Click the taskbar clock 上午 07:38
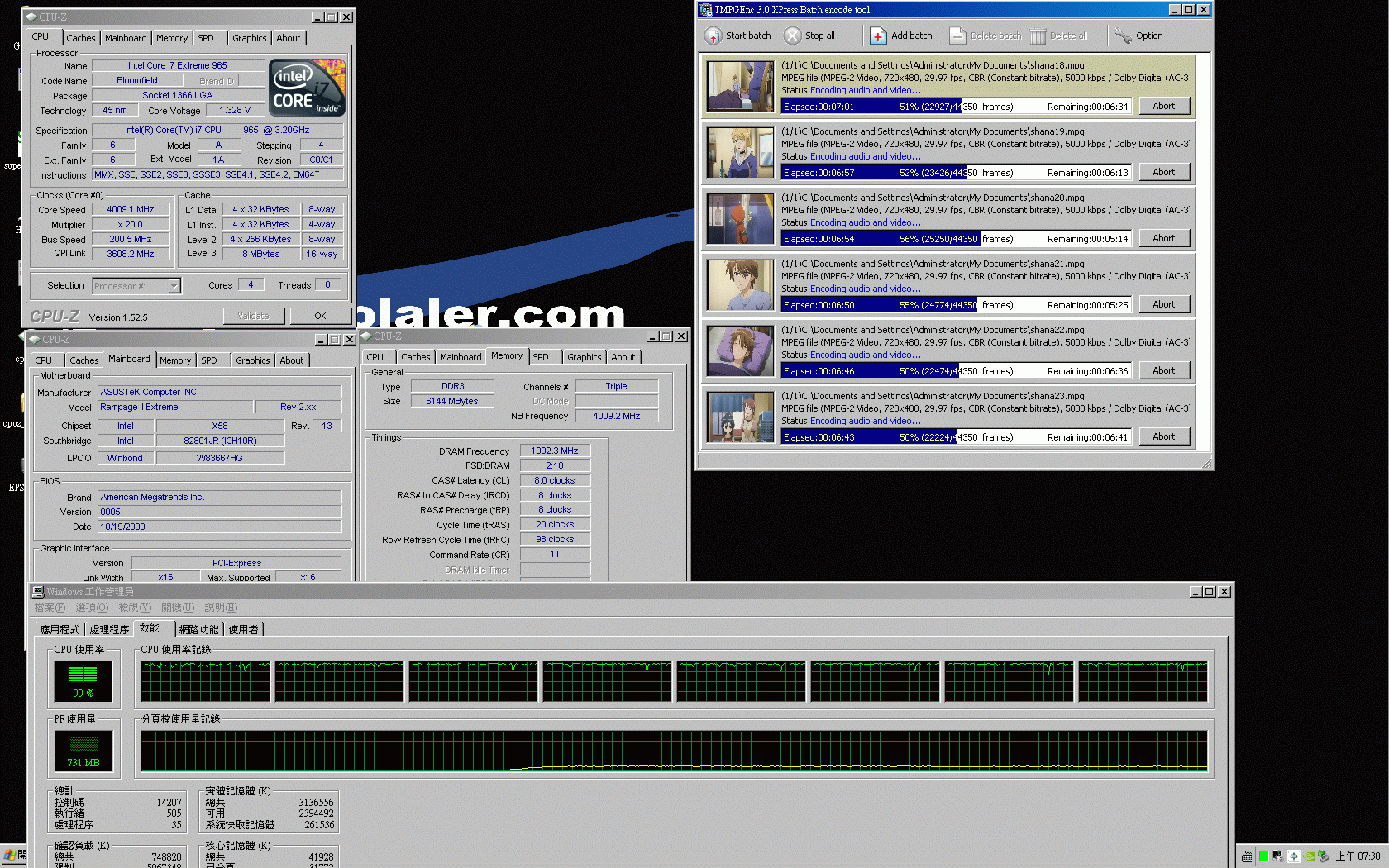This screenshot has width=1389, height=868. pyautogui.click(x=1358, y=856)
